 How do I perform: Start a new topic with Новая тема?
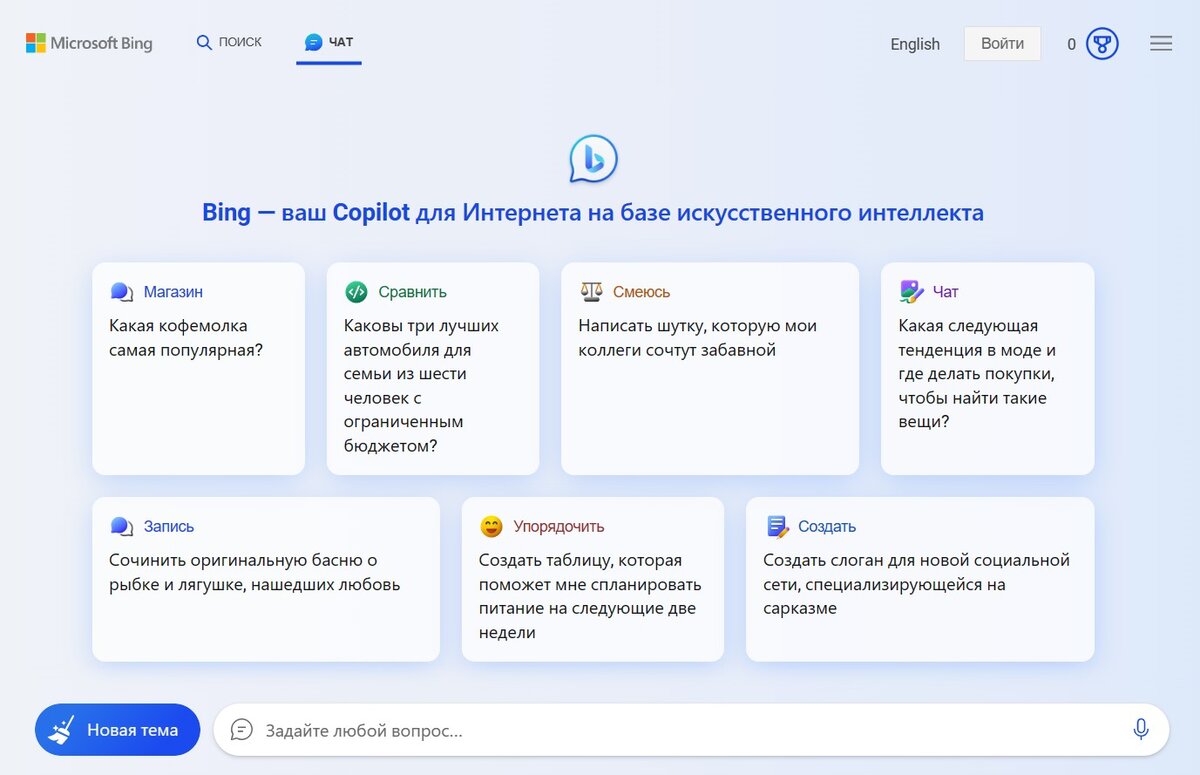pyautogui.click(x=117, y=730)
